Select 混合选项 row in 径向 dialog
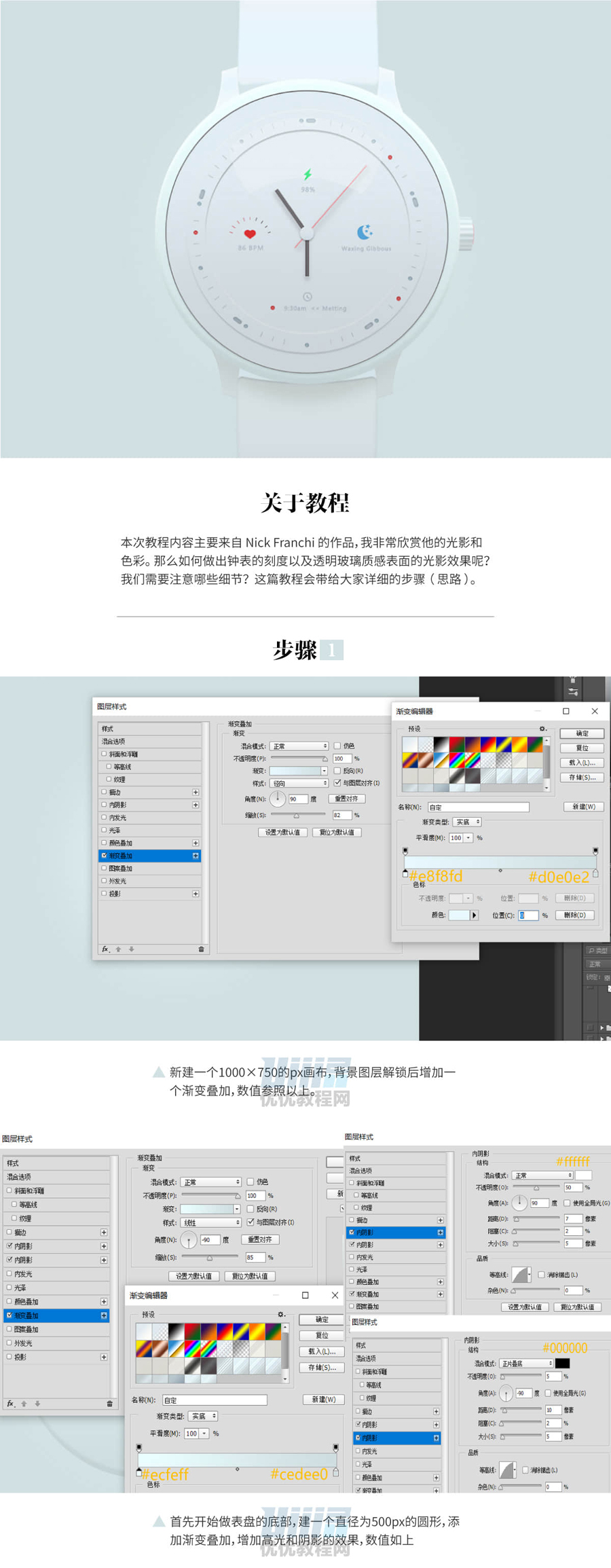Viewport: 611px width, 1568px height. coord(150,742)
